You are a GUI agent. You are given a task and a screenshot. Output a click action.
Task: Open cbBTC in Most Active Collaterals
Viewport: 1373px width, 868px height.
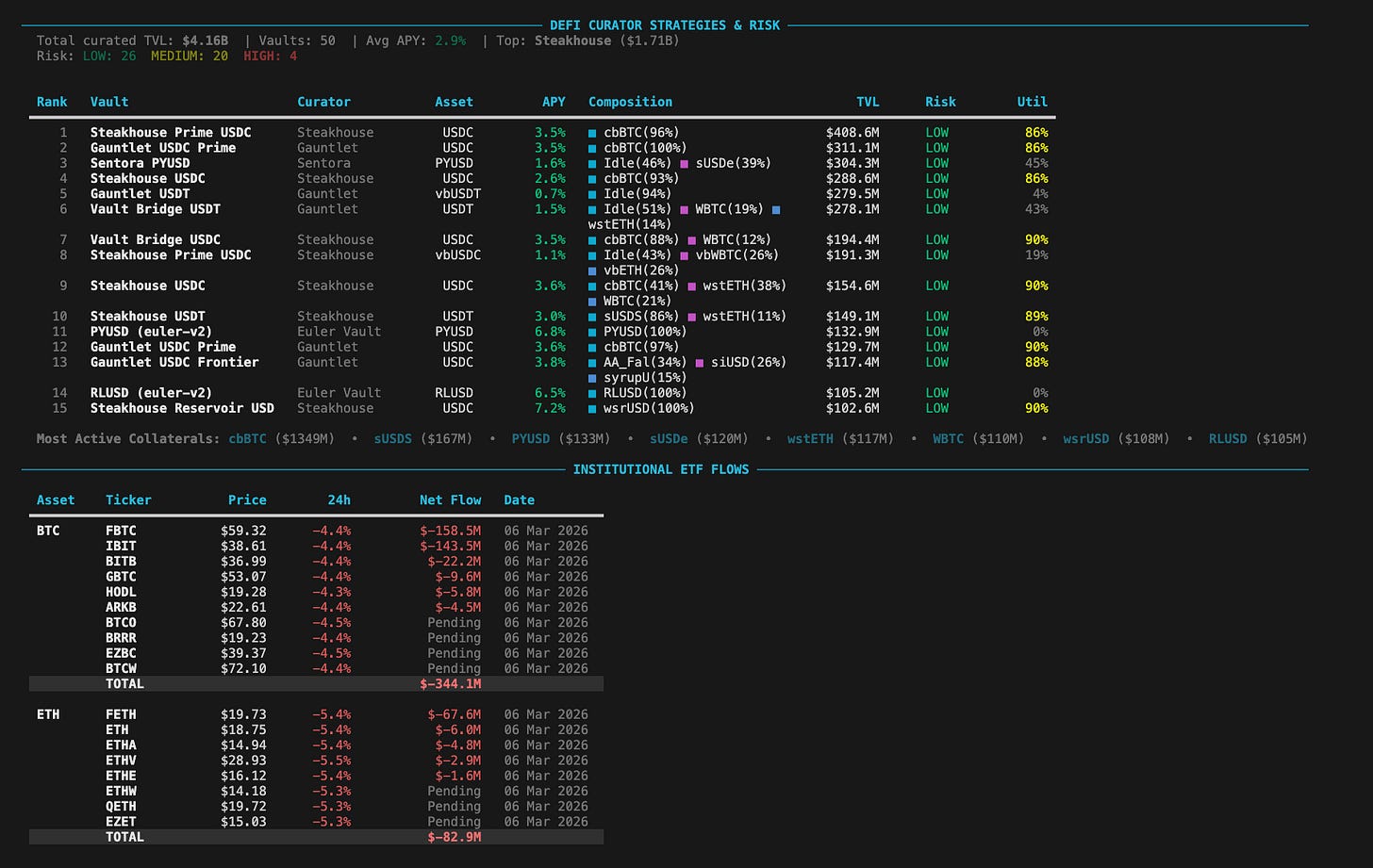(247, 439)
